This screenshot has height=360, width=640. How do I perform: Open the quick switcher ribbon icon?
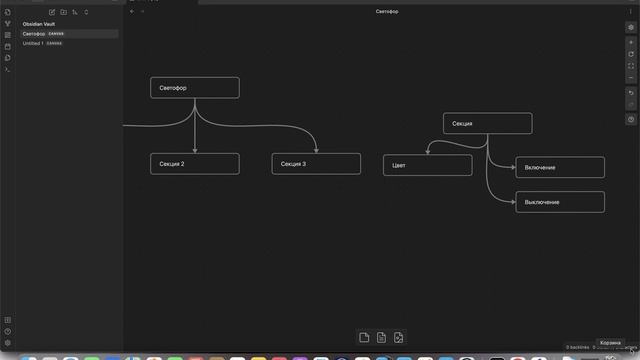pyautogui.click(x=8, y=12)
